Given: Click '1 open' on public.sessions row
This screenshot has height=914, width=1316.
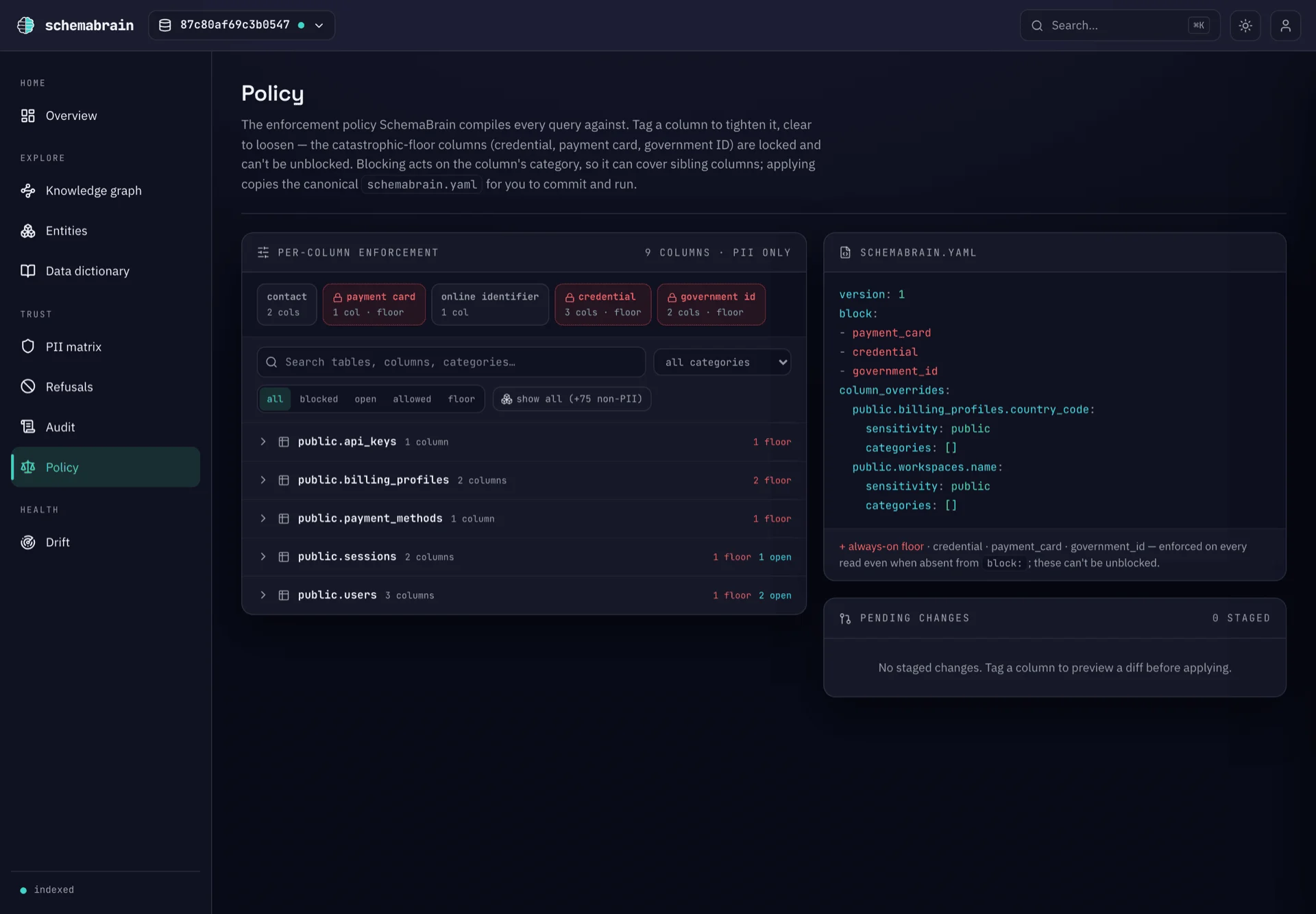Looking at the screenshot, I should click(775, 557).
